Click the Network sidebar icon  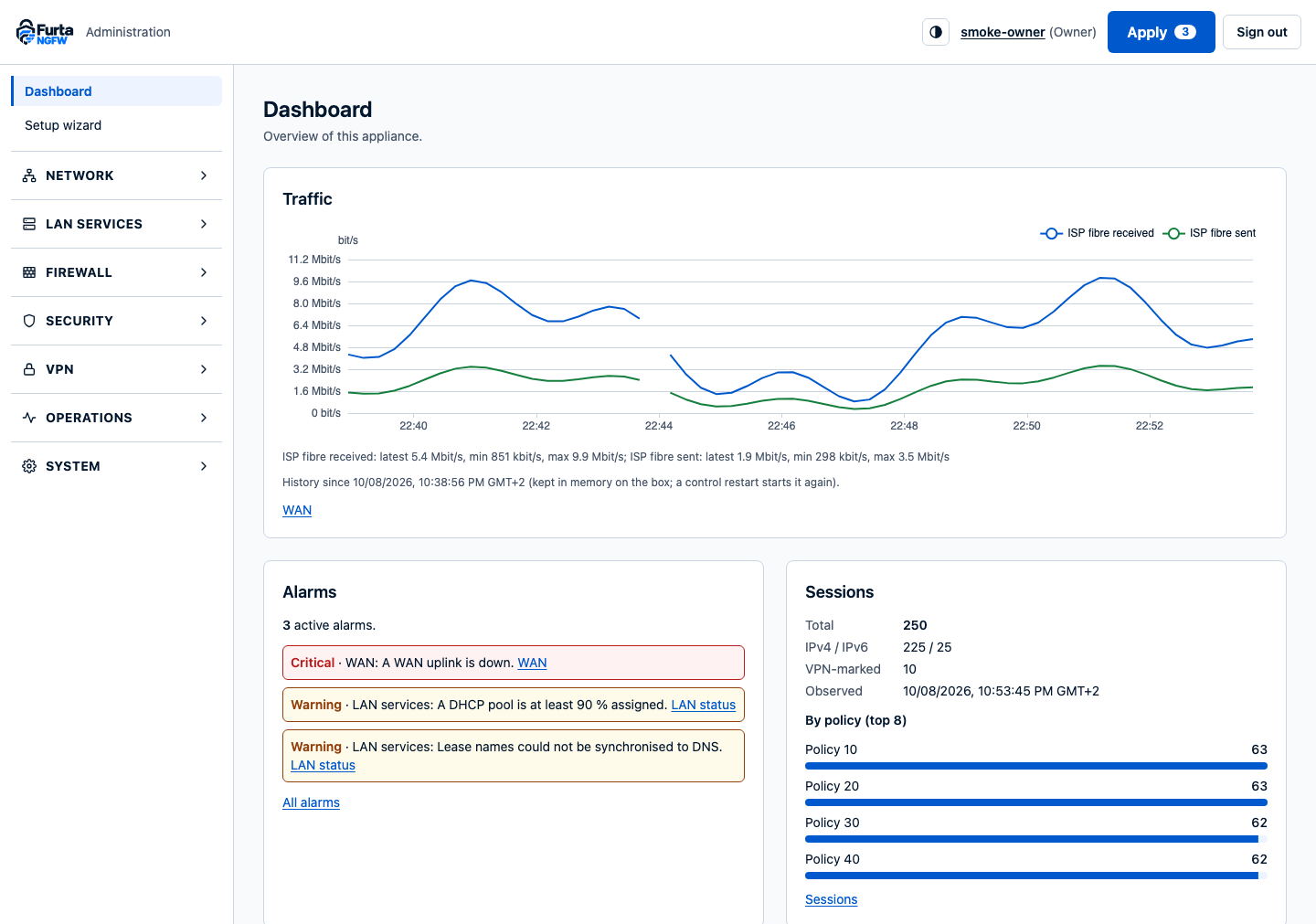point(29,175)
